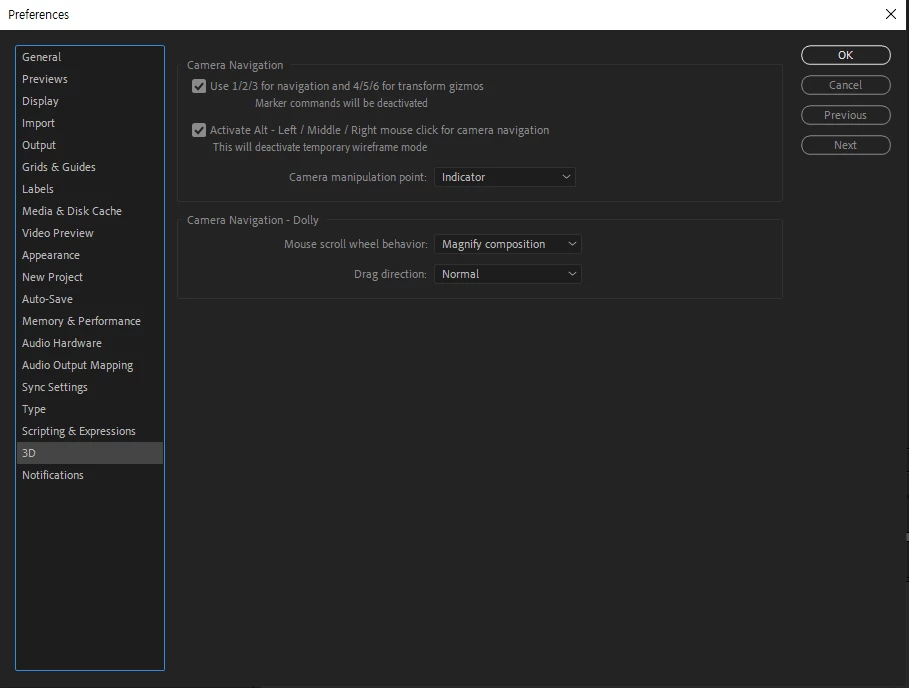Open Video Preview category
Image resolution: width=909 pixels, height=688 pixels.
click(90, 233)
